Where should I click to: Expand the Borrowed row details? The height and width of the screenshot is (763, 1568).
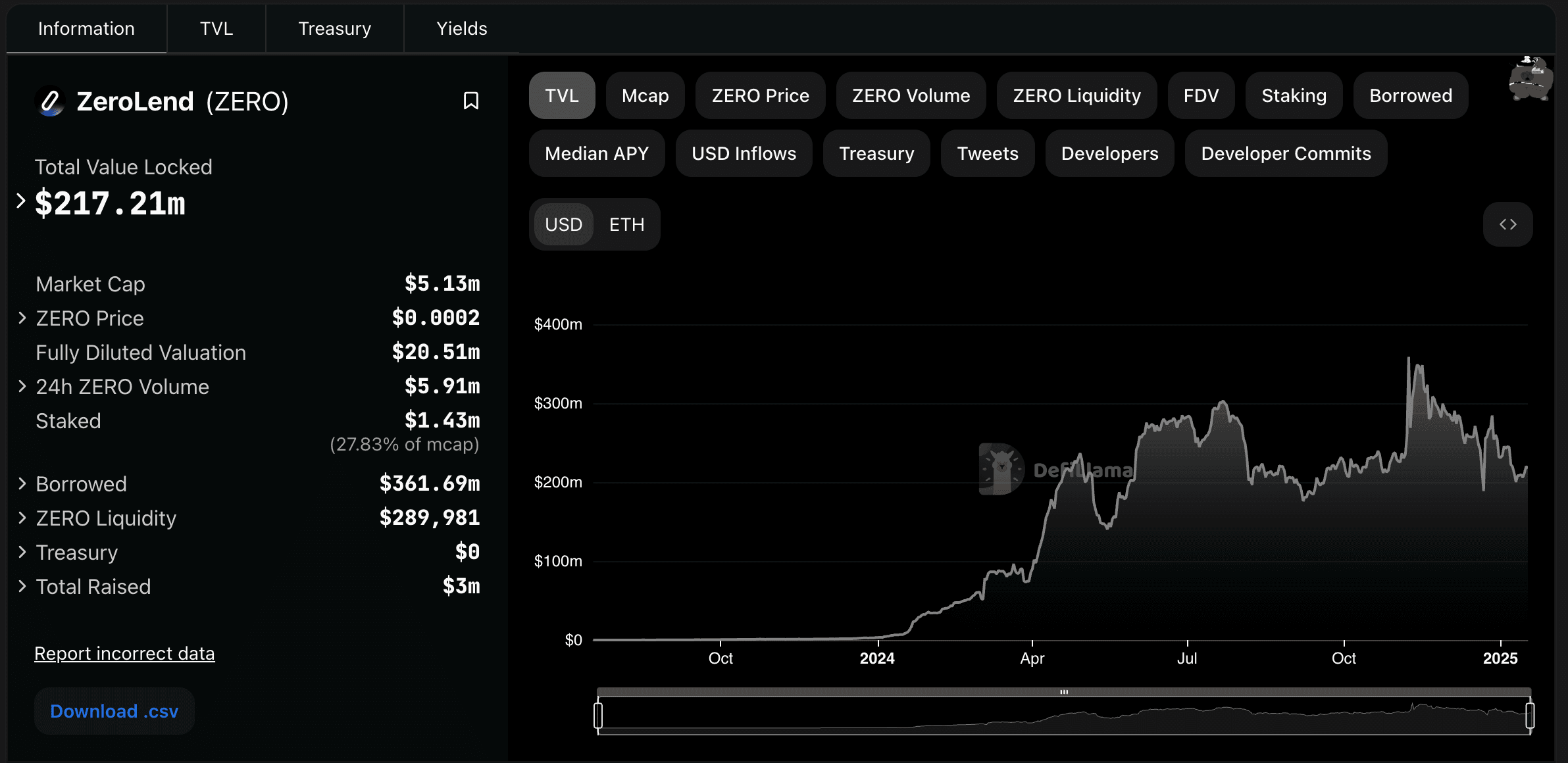click(22, 484)
